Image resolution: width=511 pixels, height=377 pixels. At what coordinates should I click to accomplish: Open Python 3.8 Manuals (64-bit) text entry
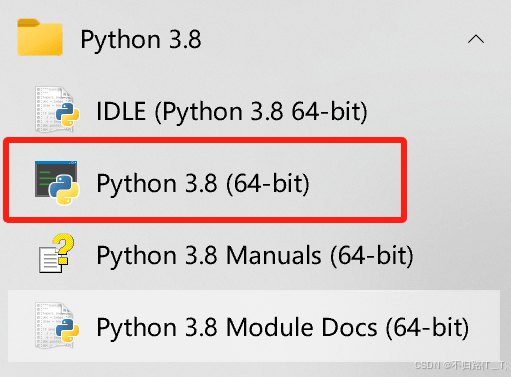[255, 255]
